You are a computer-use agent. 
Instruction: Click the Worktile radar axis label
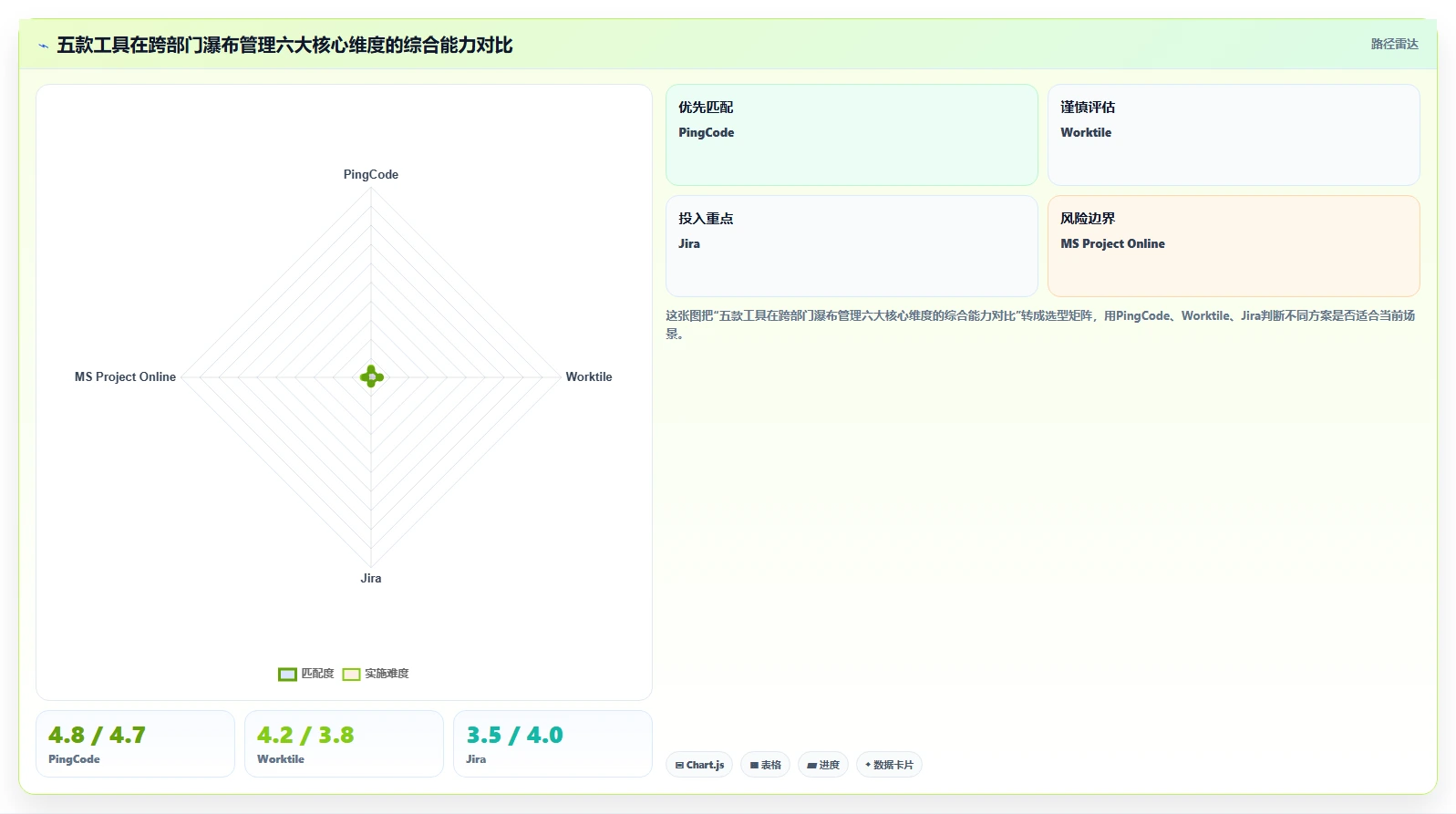tap(589, 376)
